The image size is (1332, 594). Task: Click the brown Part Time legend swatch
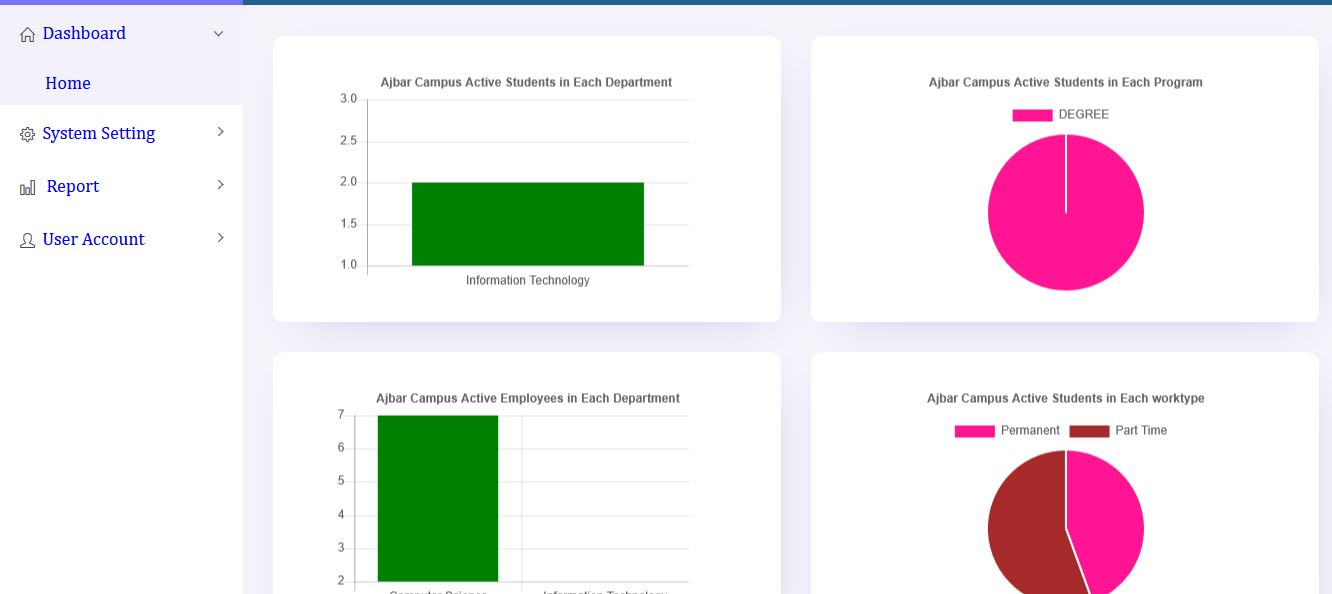[1089, 431]
